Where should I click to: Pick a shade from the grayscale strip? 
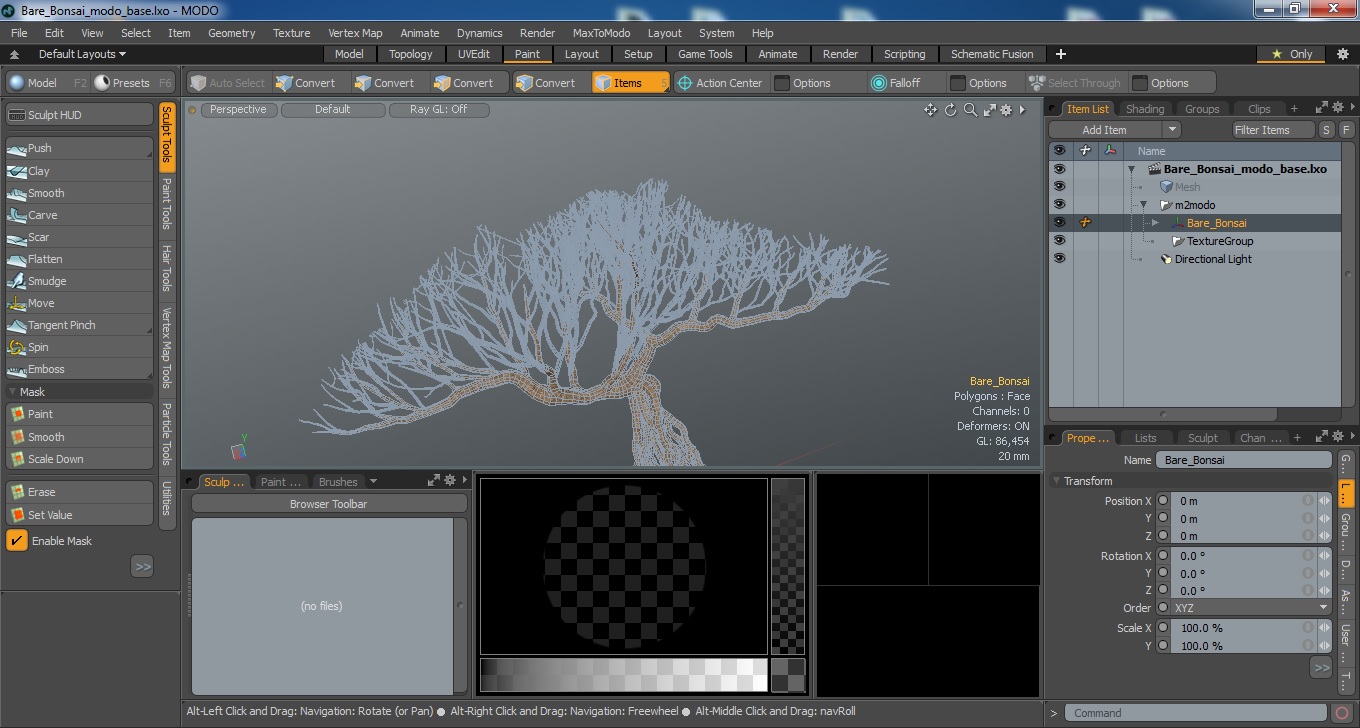tap(623, 675)
